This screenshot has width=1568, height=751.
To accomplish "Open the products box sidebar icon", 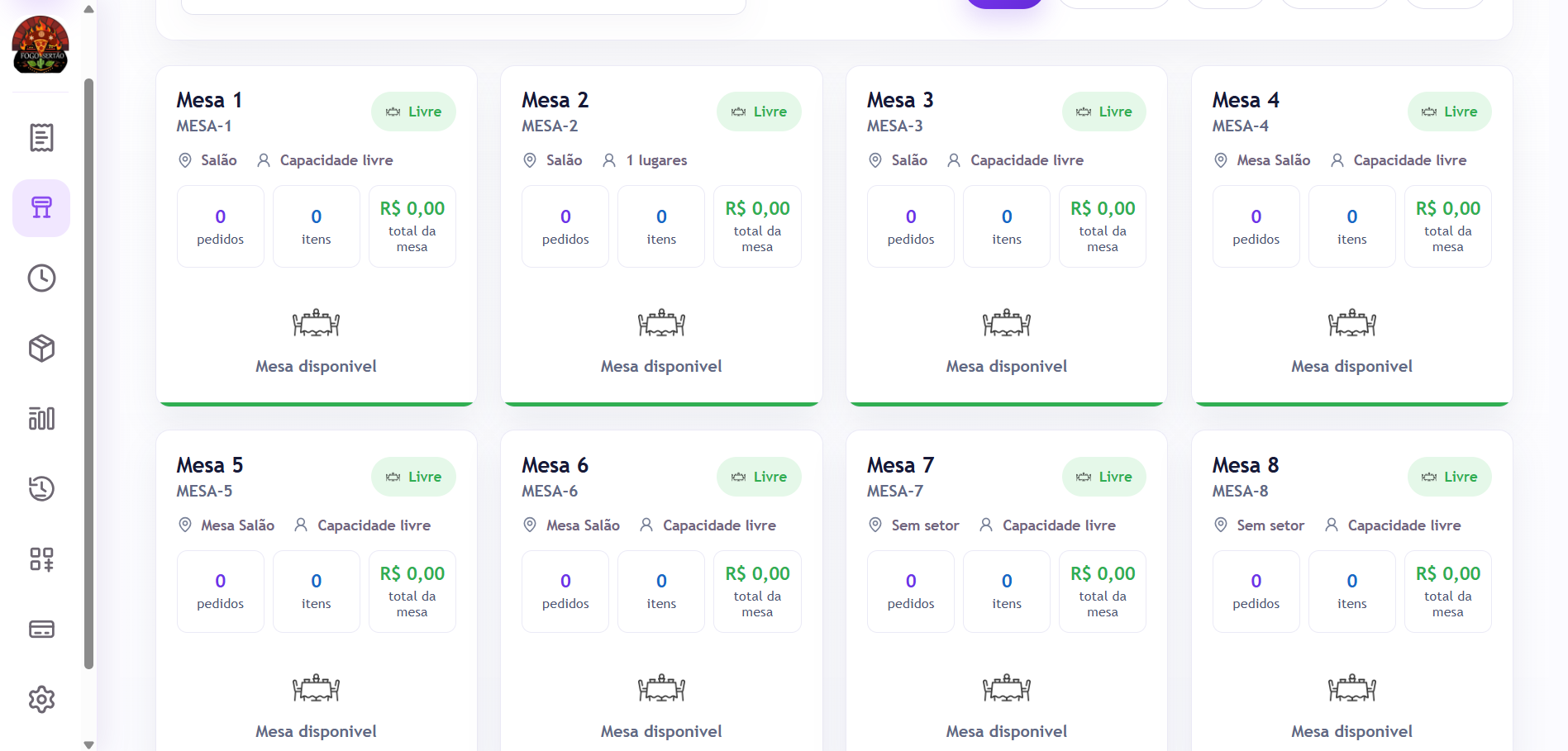I will (41, 348).
